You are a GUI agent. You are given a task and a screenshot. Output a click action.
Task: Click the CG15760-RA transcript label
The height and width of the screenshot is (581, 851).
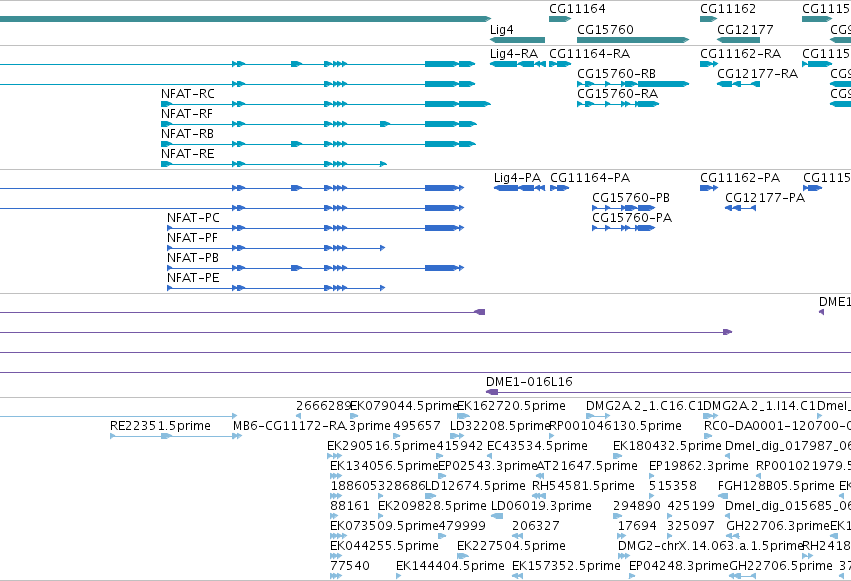pos(618,93)
